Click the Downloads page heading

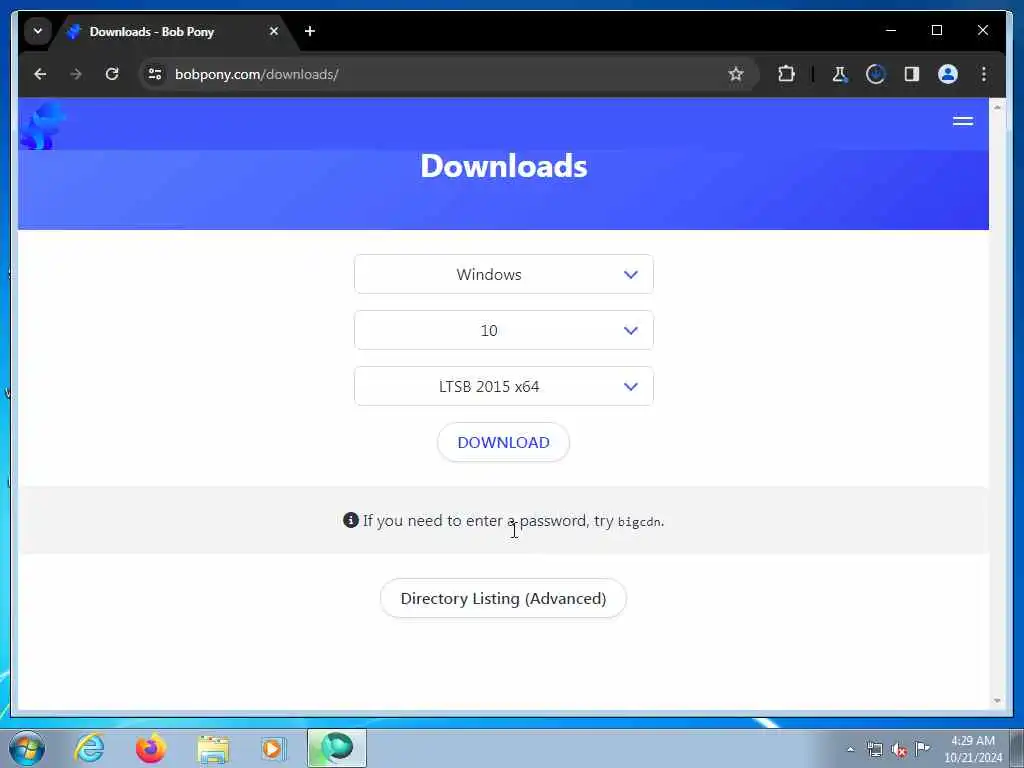click(x=504, y=166)
